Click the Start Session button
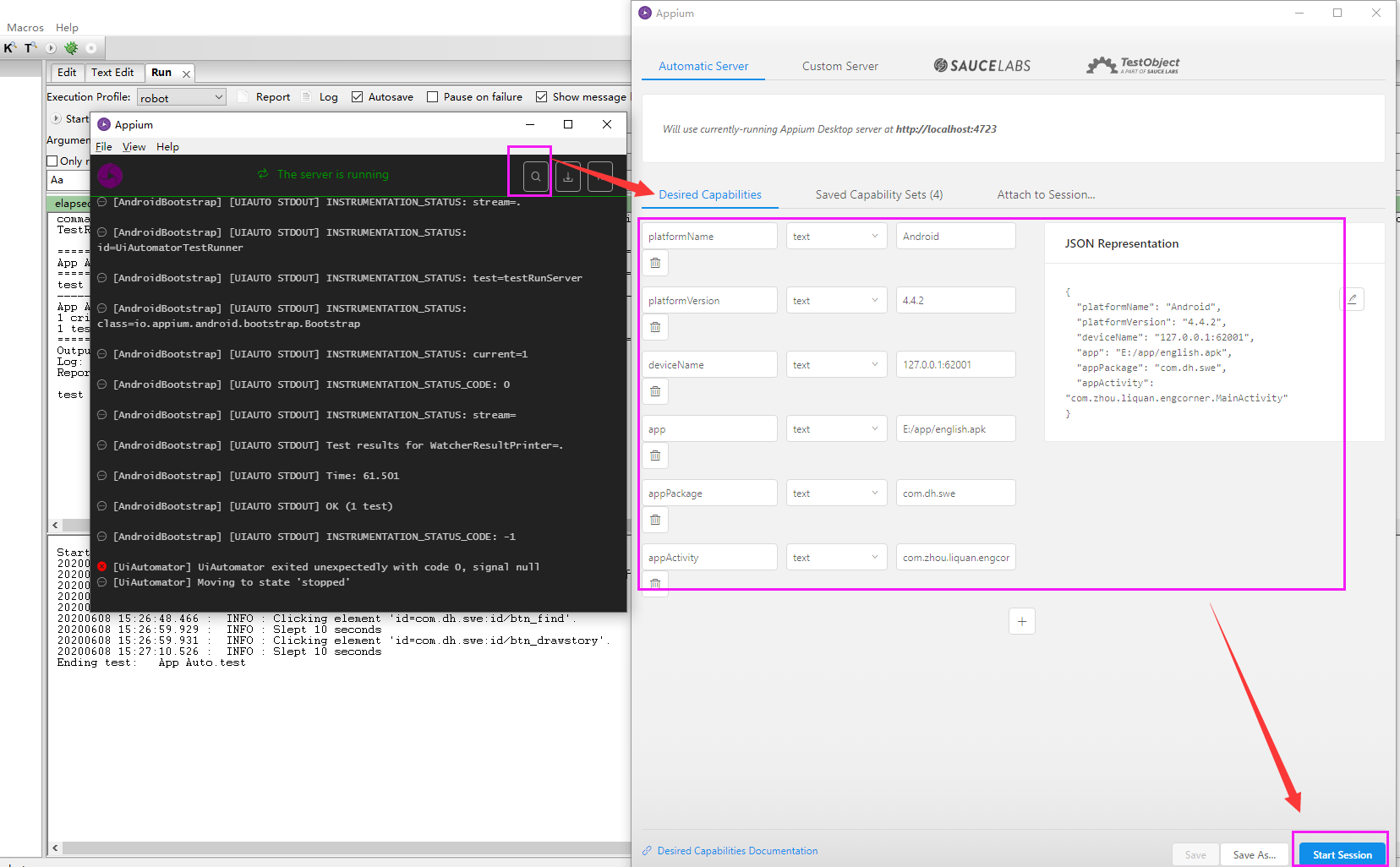Screen dimensions: 1400x867 [1342, 854]
